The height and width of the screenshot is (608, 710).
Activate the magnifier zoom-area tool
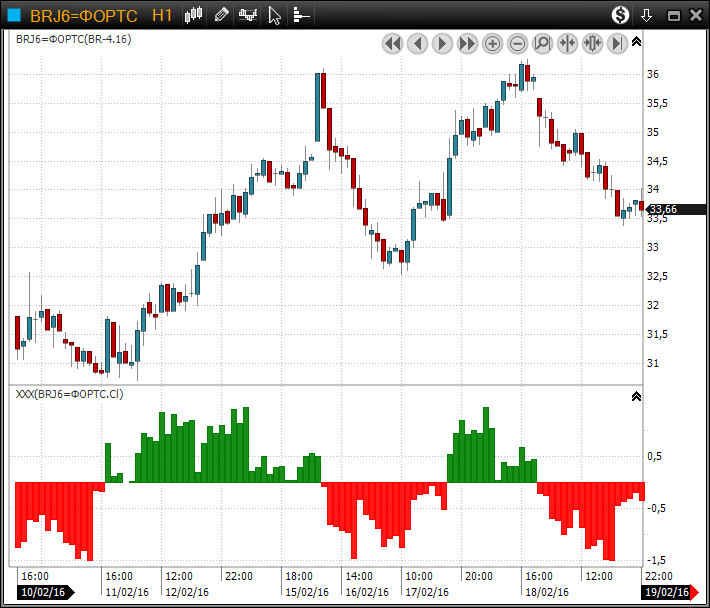[x=542, y=43]
